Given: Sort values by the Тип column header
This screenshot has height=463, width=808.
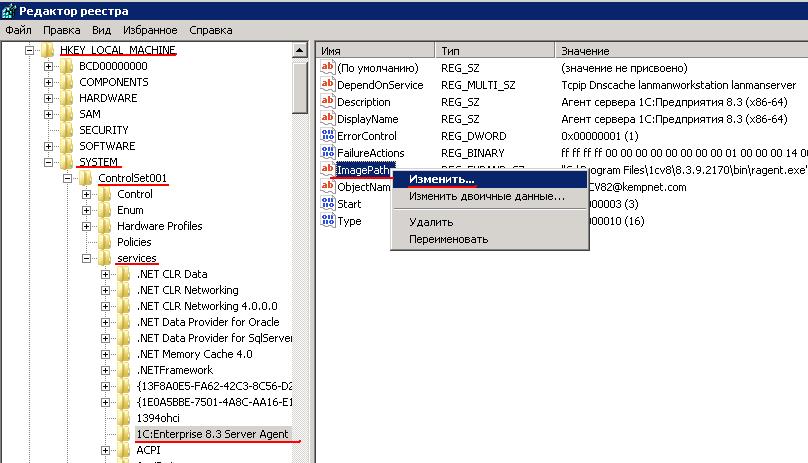Looking at the screenshot, I should [495, 51].
